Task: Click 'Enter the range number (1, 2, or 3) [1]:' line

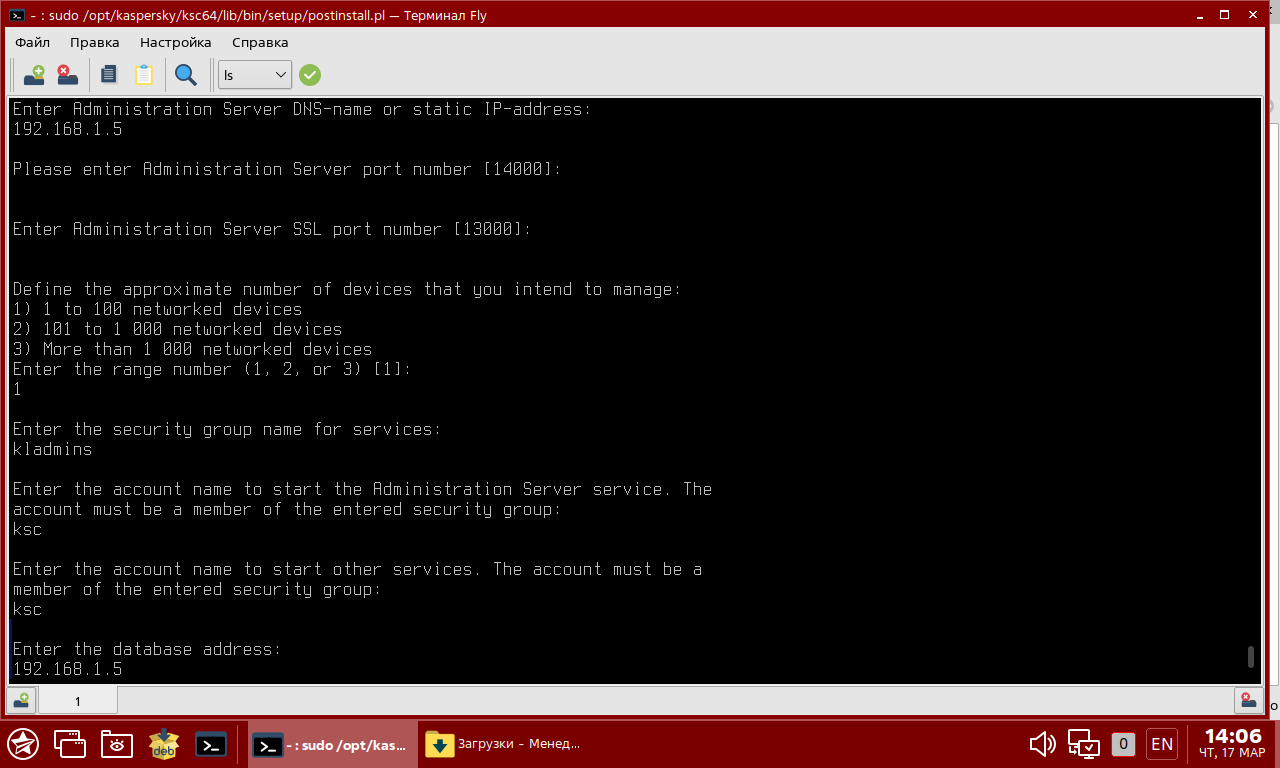Action: [x=212, y=369]
